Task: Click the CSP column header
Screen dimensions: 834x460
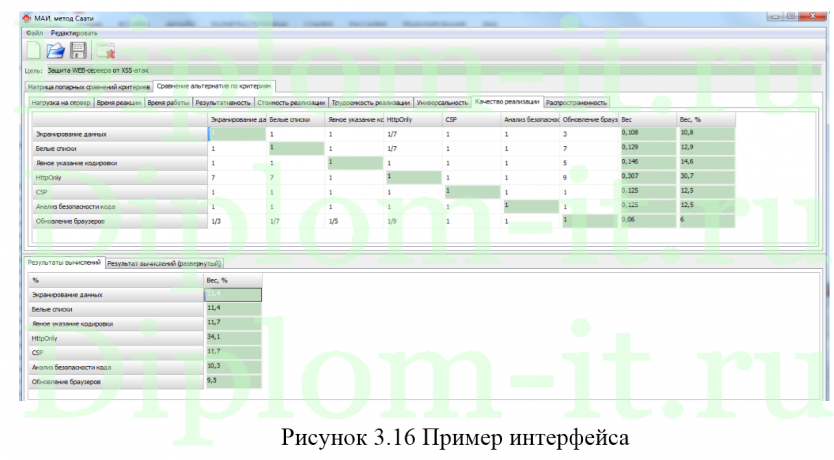Action: click(x=471, y=120)
